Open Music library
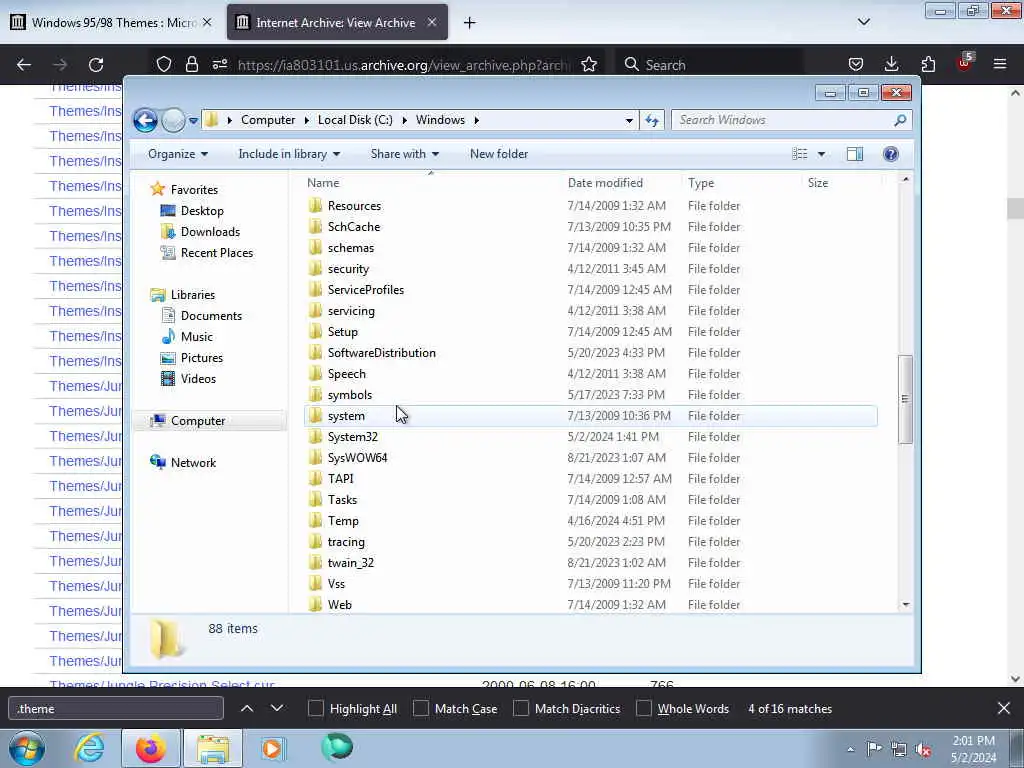 click(x=196, y=337)
